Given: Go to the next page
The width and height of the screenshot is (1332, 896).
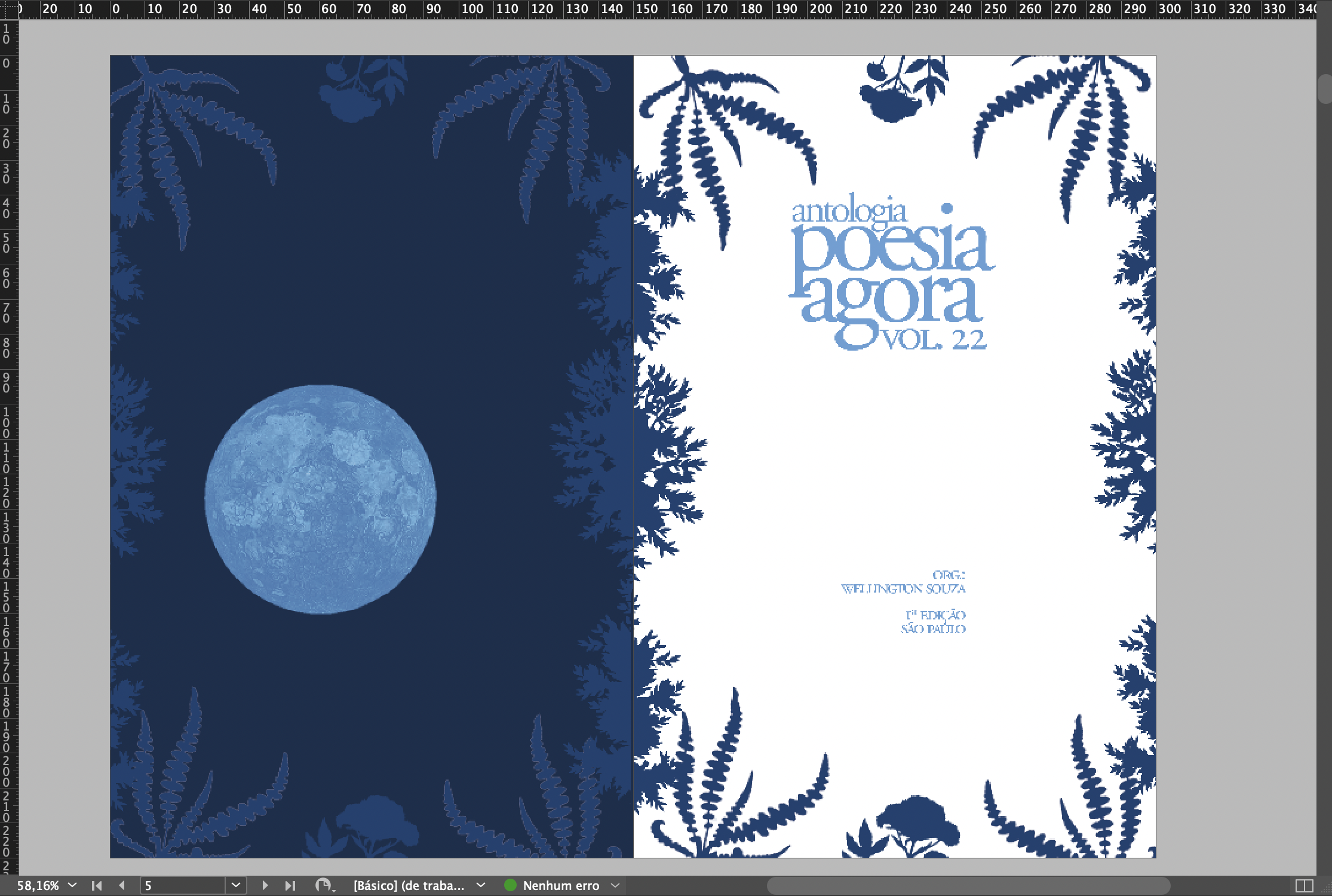Looking at the screenshot, I should (x=265, y=885).
